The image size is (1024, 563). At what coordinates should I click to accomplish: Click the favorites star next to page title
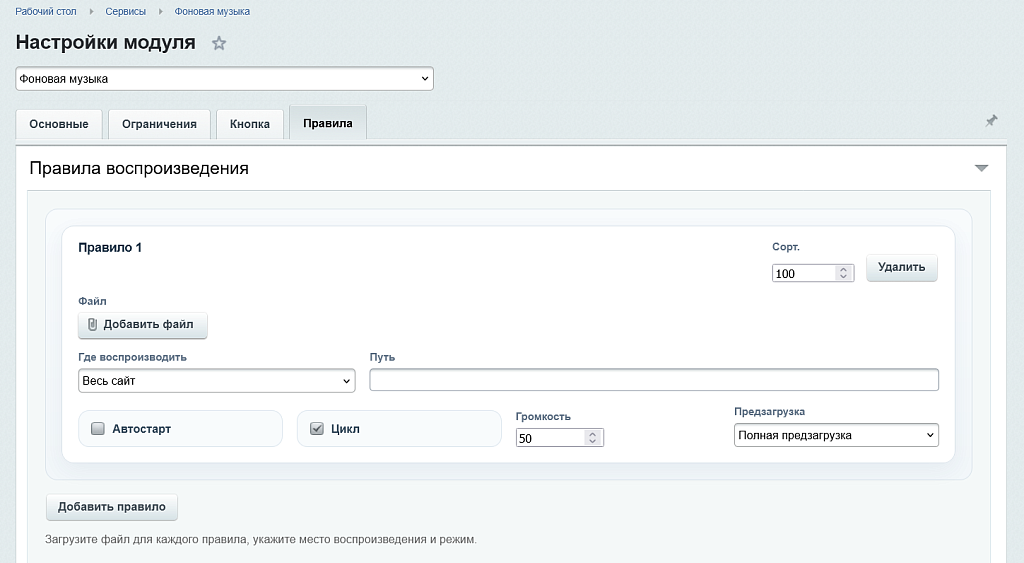(x=219, y=43)
